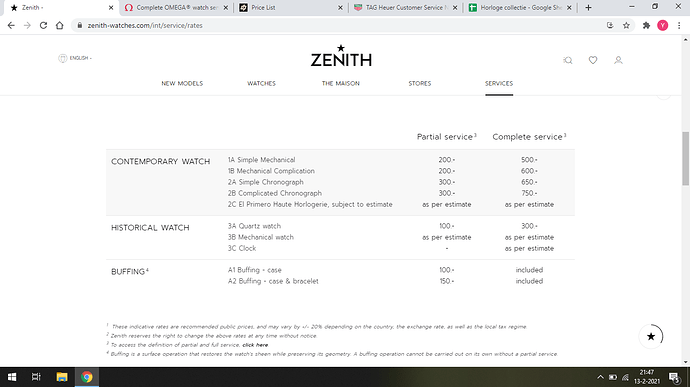
Task: Click the '3C Clock' row
Action: coord(340,248)
